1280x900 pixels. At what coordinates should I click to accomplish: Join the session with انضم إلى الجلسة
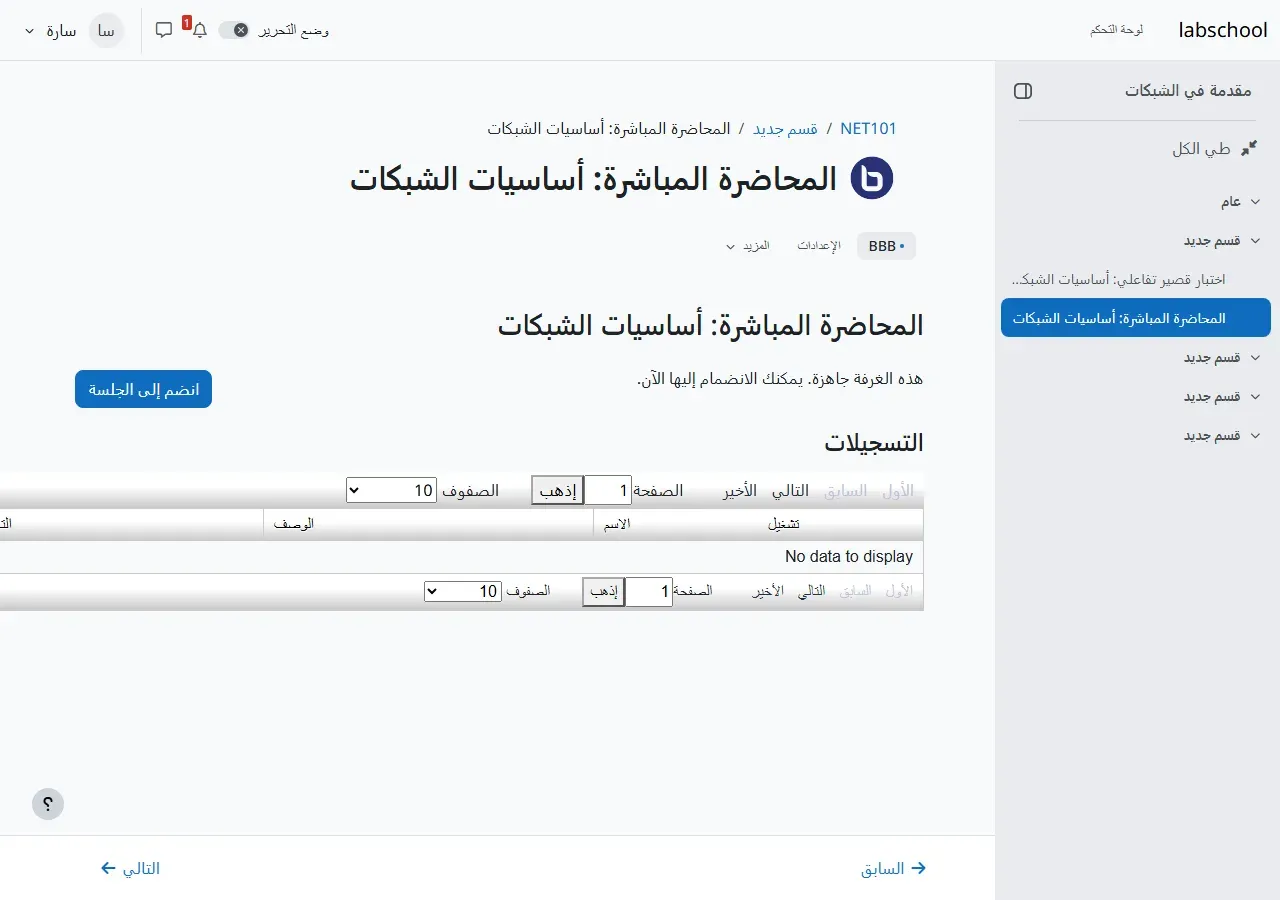coord(143,389)
